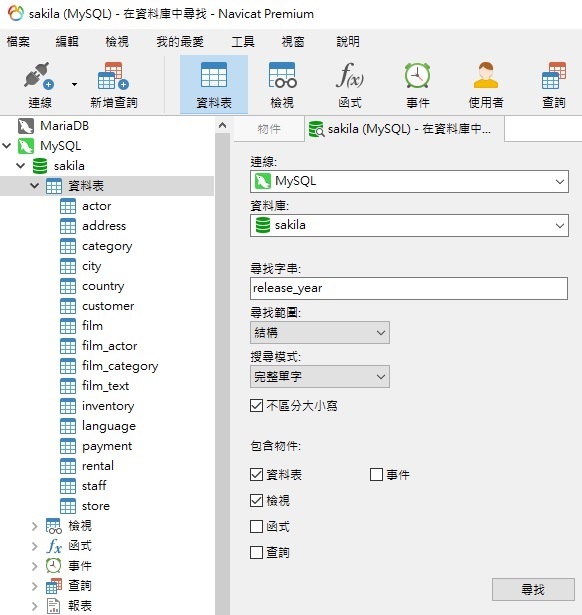Screen dimensions: 582x615
Task: Select the 資料表 table toolbar icon
Action: click(214, 75)
